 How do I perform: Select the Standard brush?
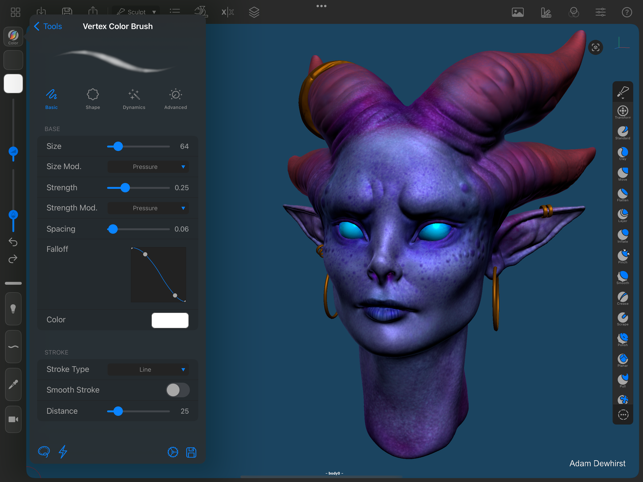pyautogui.click(x=622, y=132)
